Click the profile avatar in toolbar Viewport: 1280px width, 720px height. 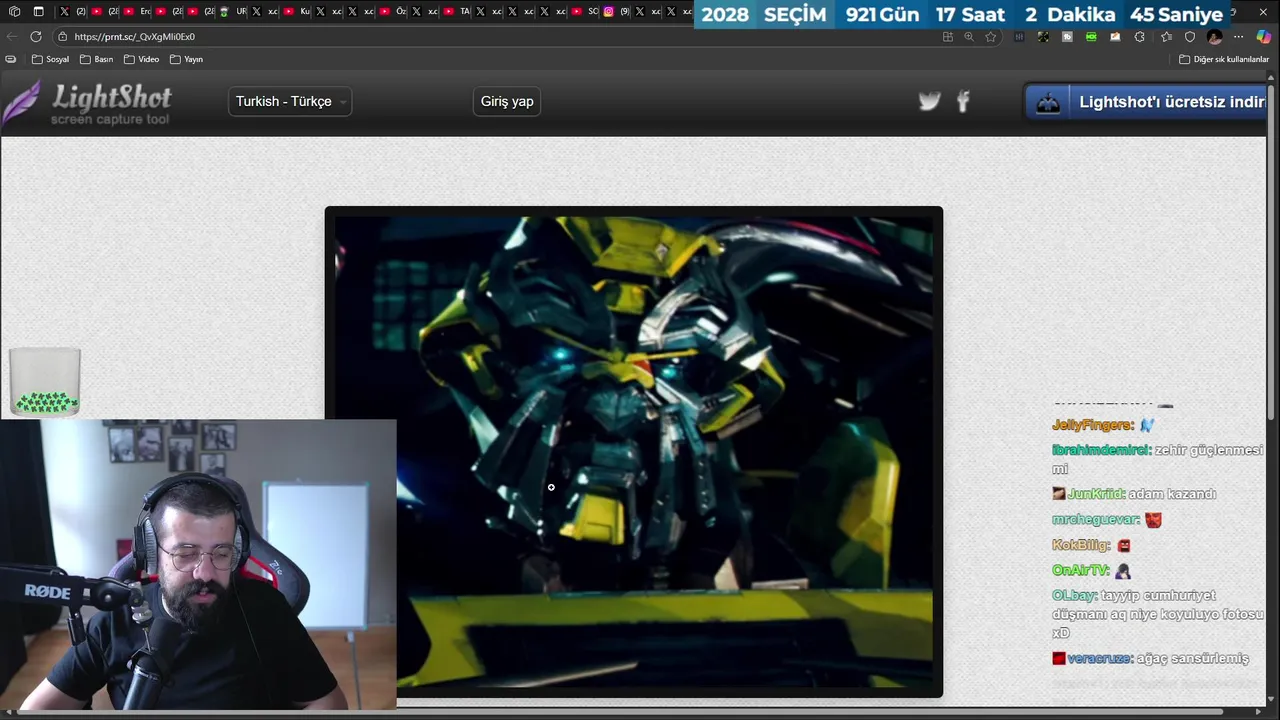click(1214, 37)
